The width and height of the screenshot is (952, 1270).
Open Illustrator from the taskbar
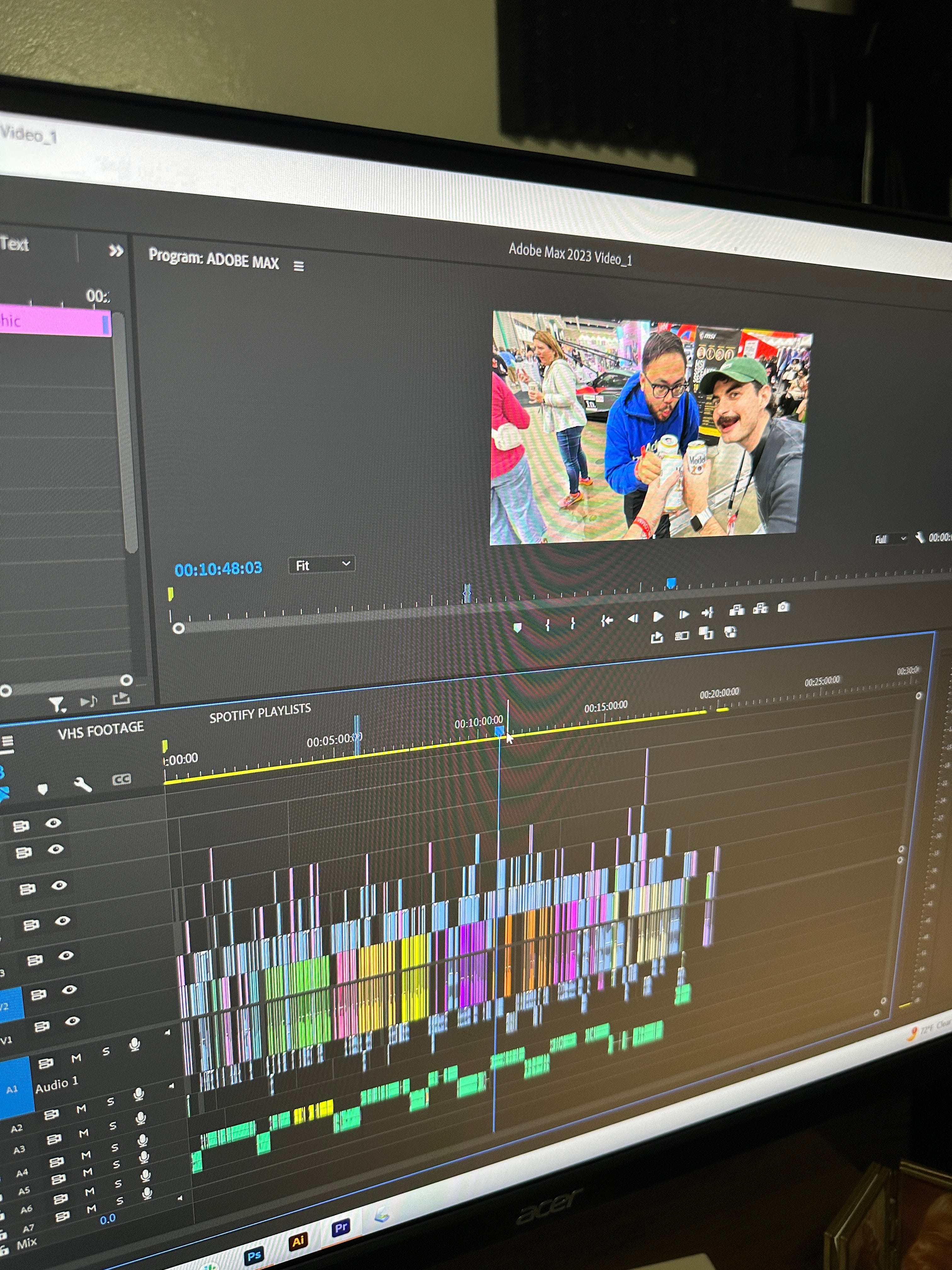[298, 1242]
